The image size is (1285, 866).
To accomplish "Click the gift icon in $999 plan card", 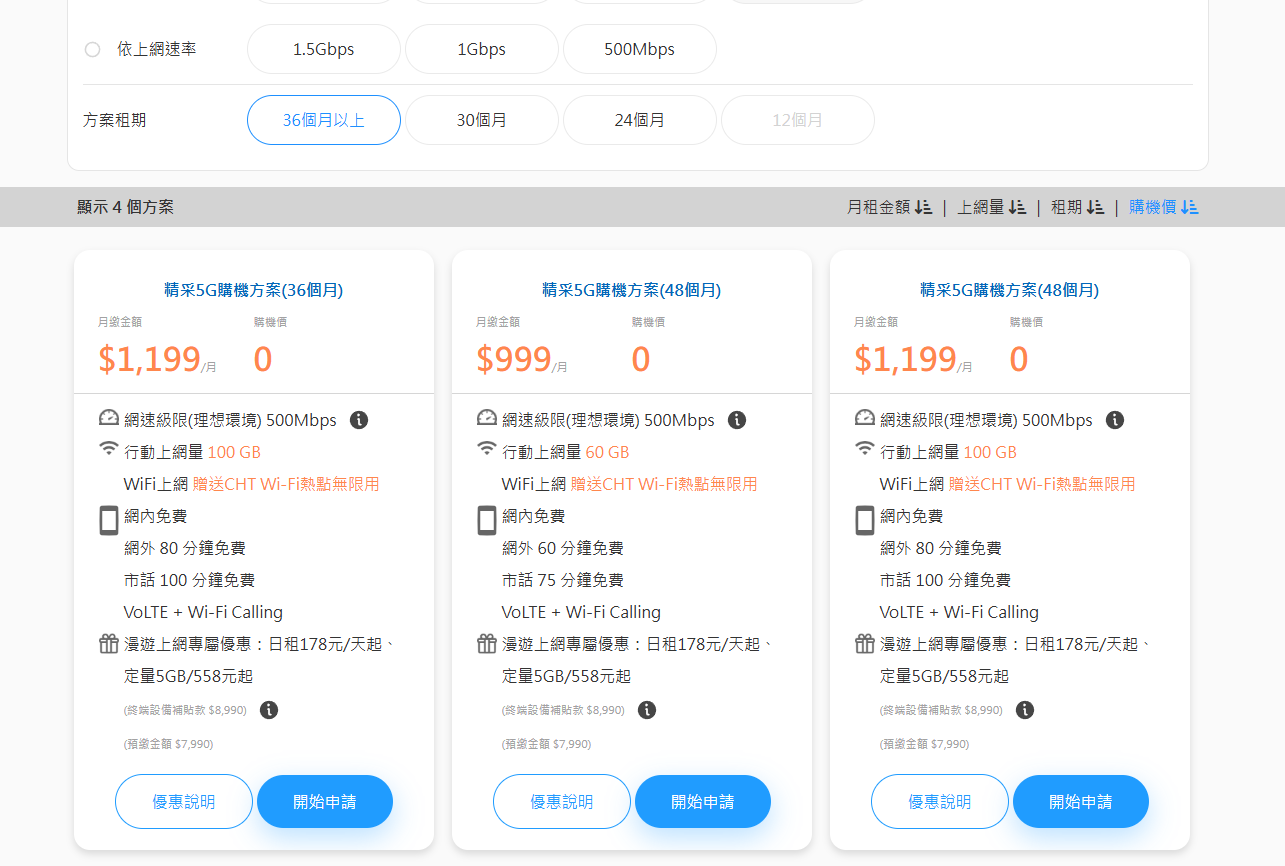I will (487, 643).
